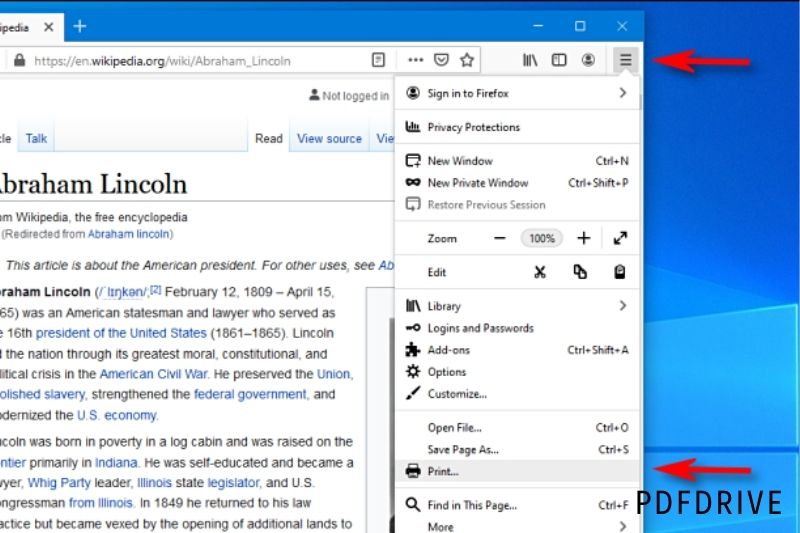800x533 pixels.
Task: Expand Sign in to Firefox submenu arrow
Action: click(x=622, y=93)
